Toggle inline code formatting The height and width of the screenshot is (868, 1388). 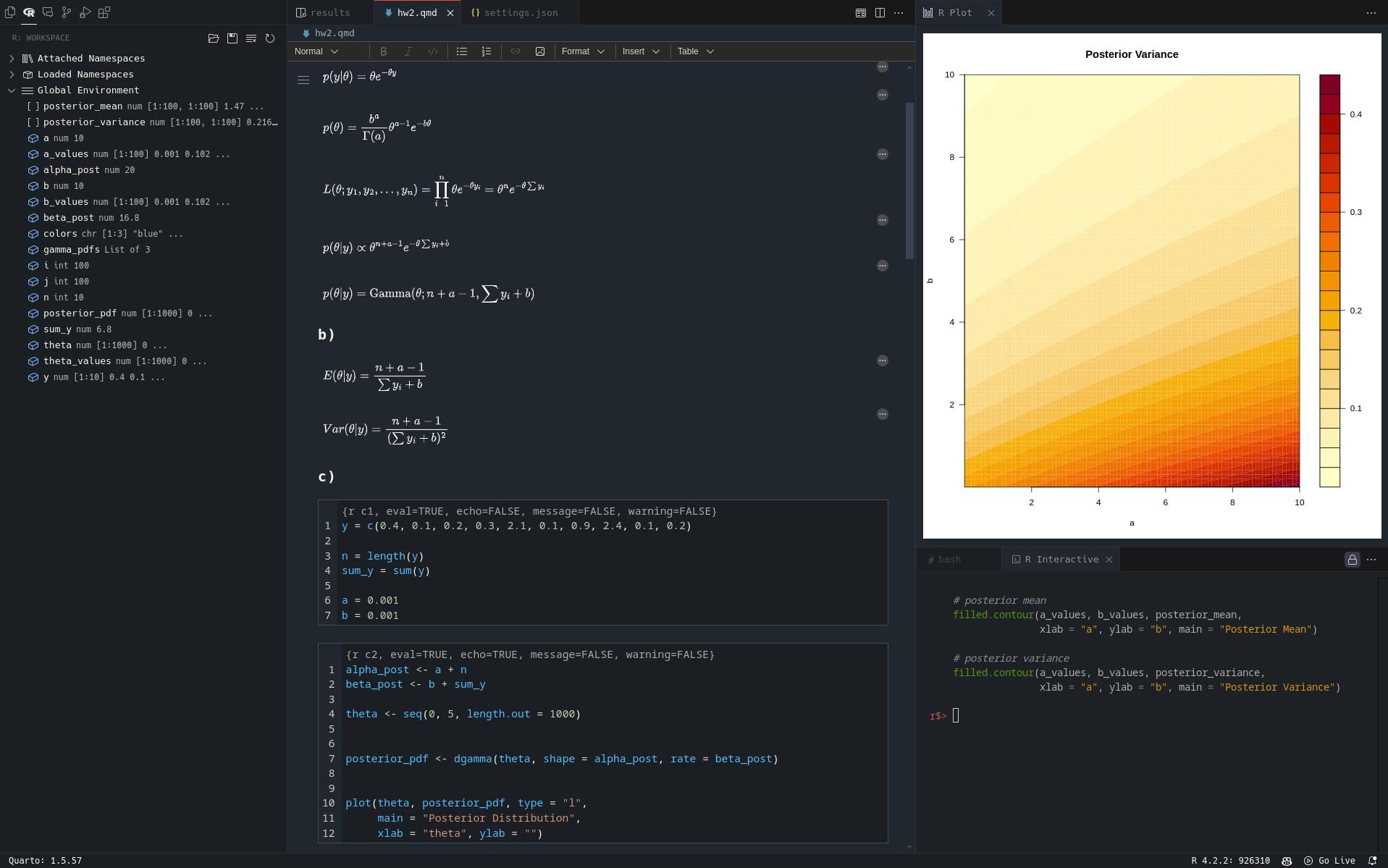coord(433,51)
